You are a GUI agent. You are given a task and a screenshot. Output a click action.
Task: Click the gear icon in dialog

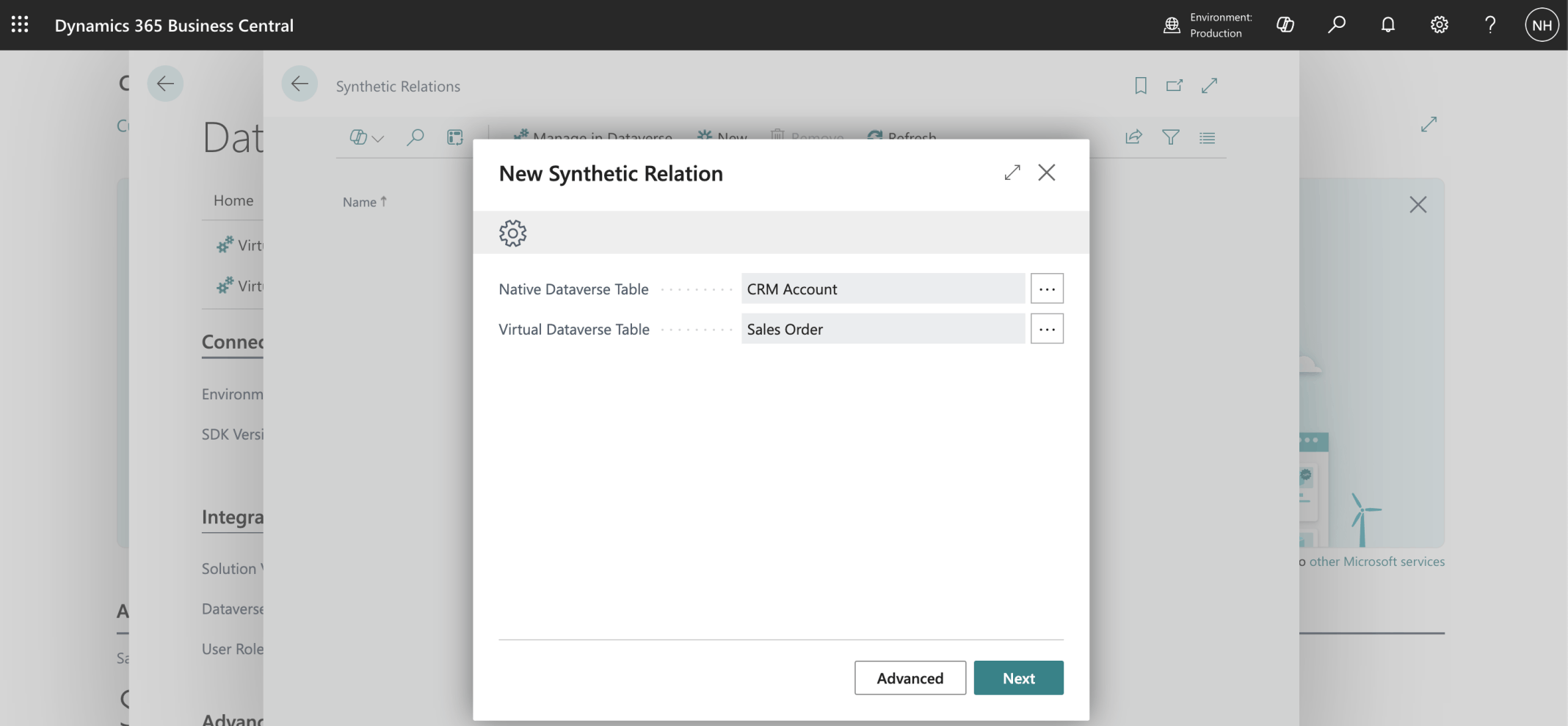point(512,233)
